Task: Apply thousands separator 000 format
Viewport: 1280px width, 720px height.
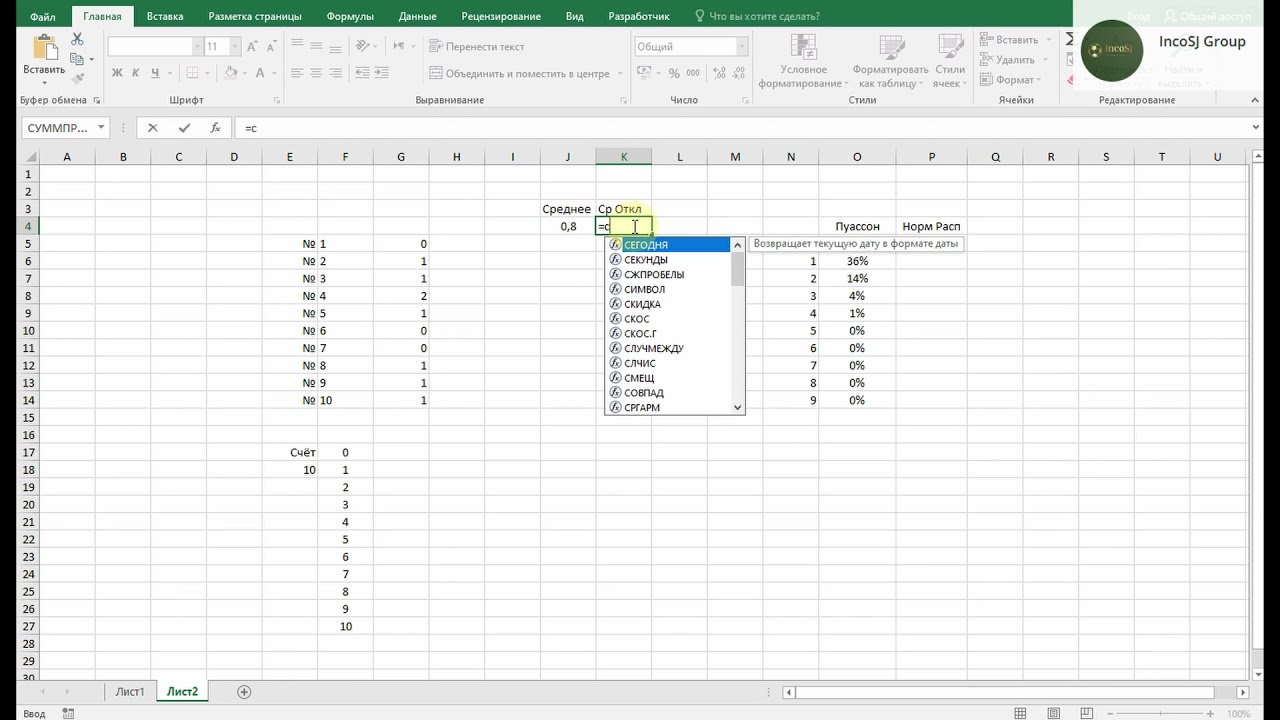Action: point(693,73)
